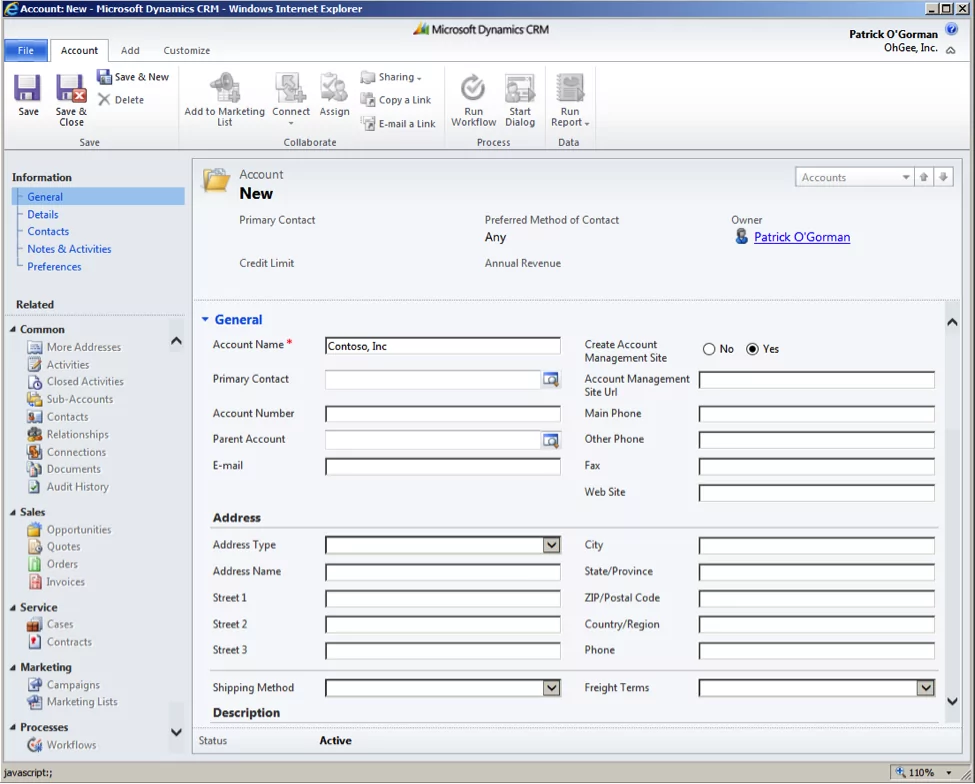Switch to the Account ribbon tab
This screenshot has width=975, height=784.
pos(79,50)
